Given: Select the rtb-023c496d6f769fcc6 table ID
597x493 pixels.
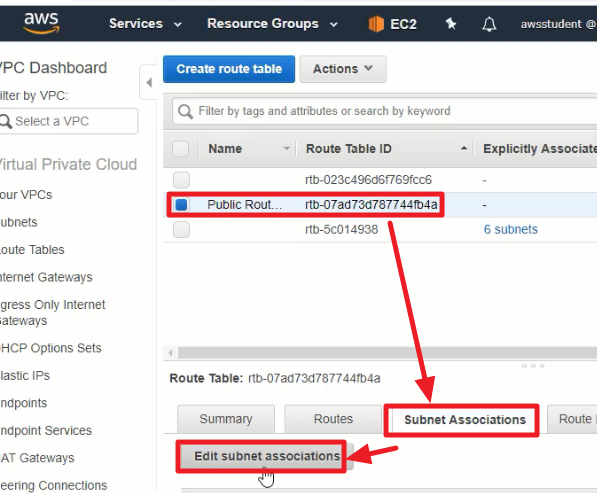Looking at the screenshot, I should click(x=368, y=180).
